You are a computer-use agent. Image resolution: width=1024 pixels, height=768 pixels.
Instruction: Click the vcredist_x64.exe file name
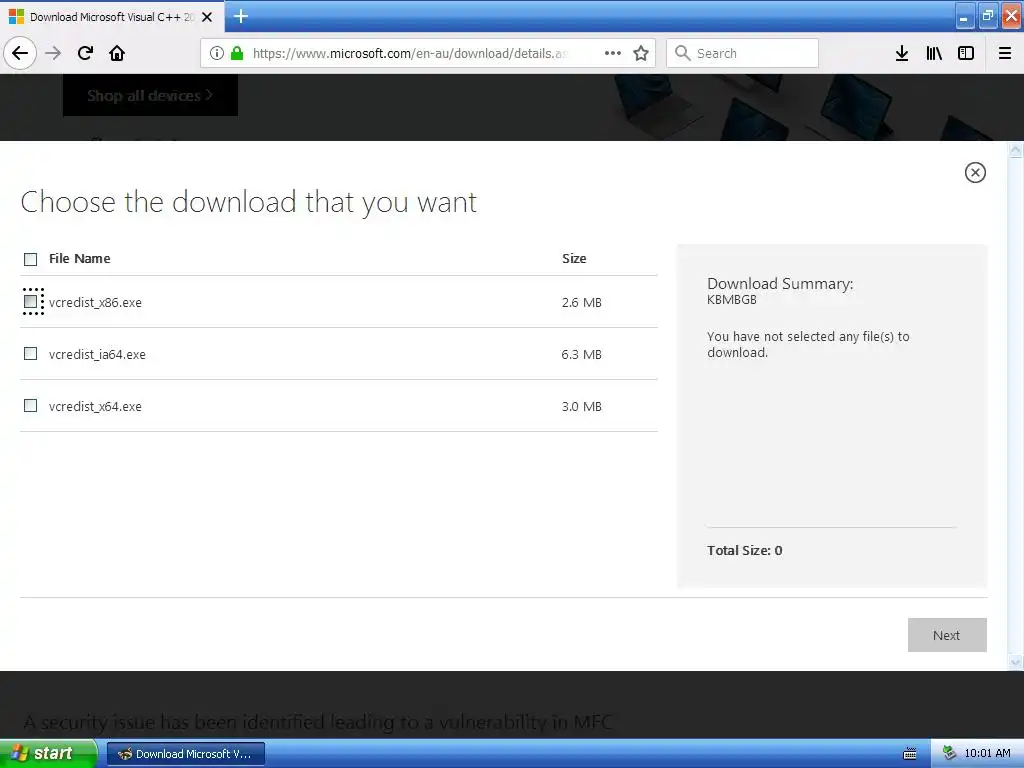click(95, 406)
